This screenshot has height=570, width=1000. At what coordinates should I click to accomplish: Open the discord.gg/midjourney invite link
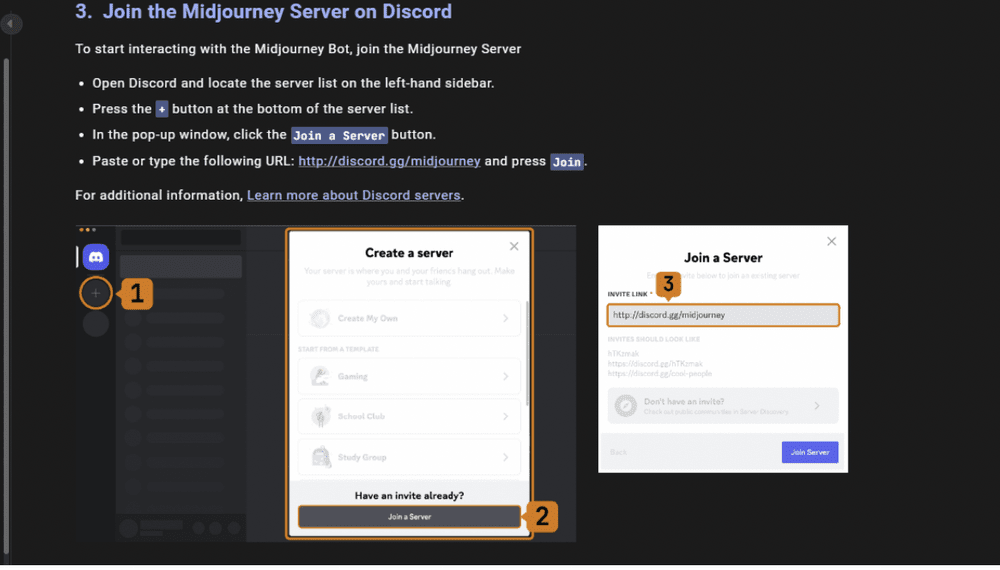389,161
